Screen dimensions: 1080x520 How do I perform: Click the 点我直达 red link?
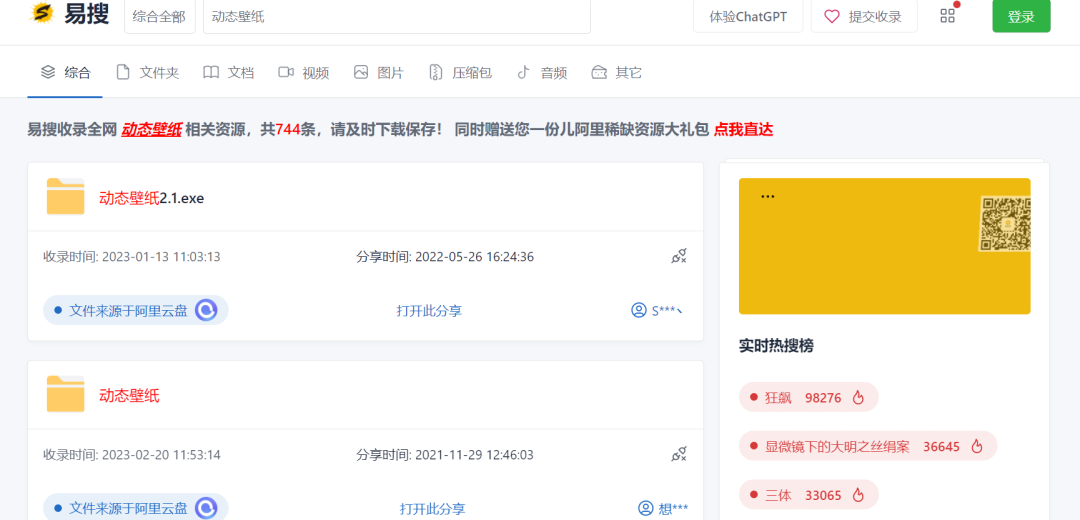point(743,129)
